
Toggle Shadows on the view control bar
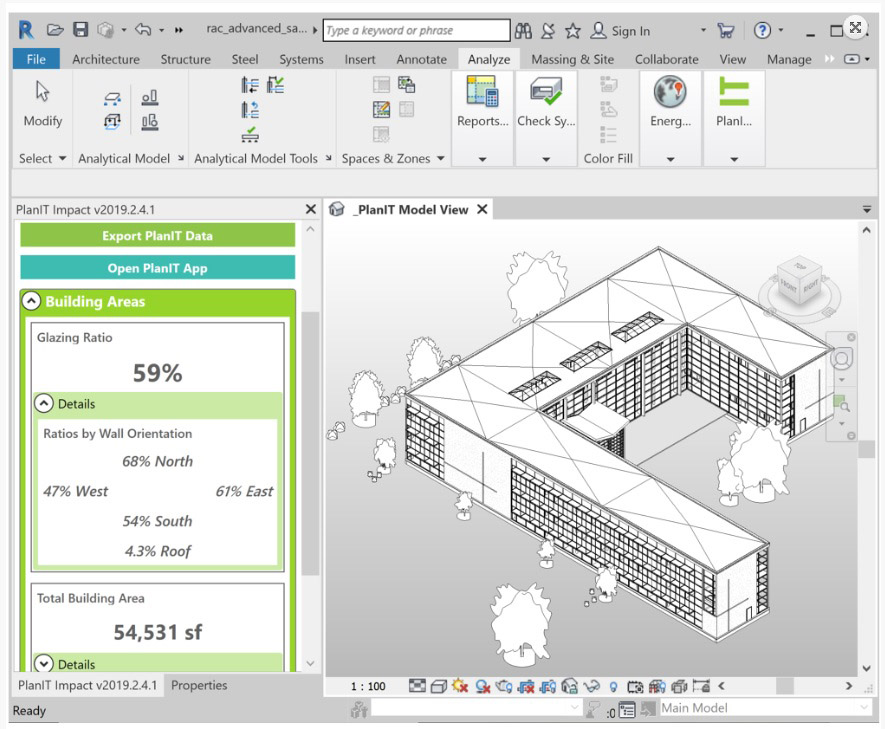point(482,686)
